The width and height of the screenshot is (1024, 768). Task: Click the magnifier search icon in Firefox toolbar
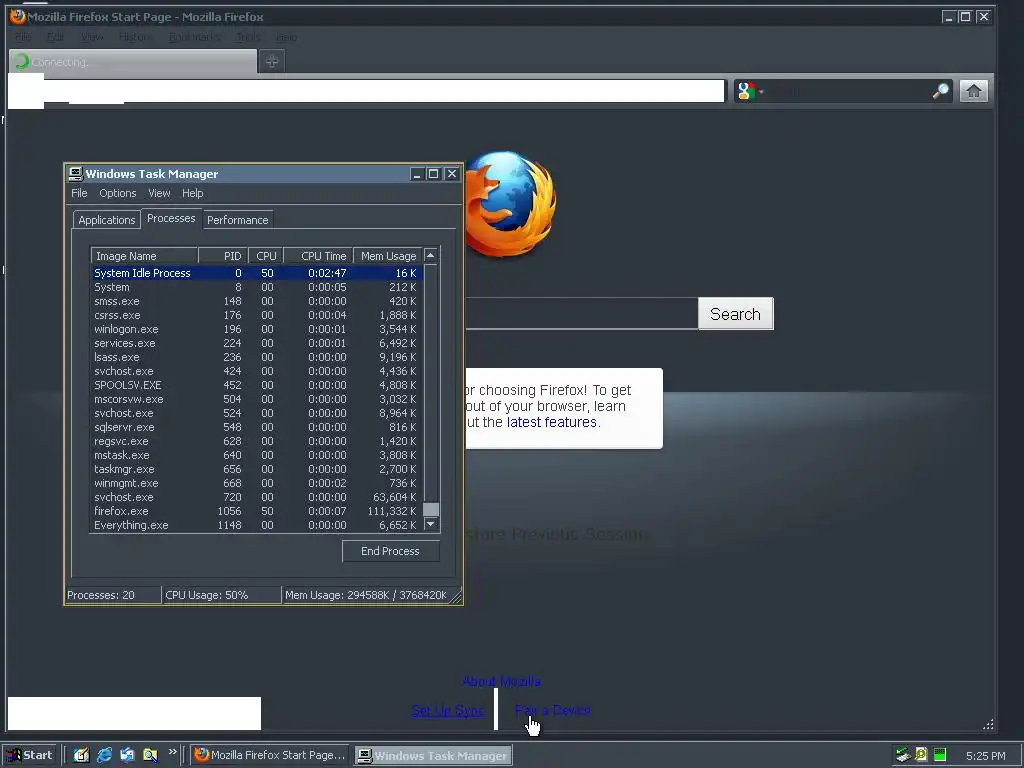pos(940,91)
